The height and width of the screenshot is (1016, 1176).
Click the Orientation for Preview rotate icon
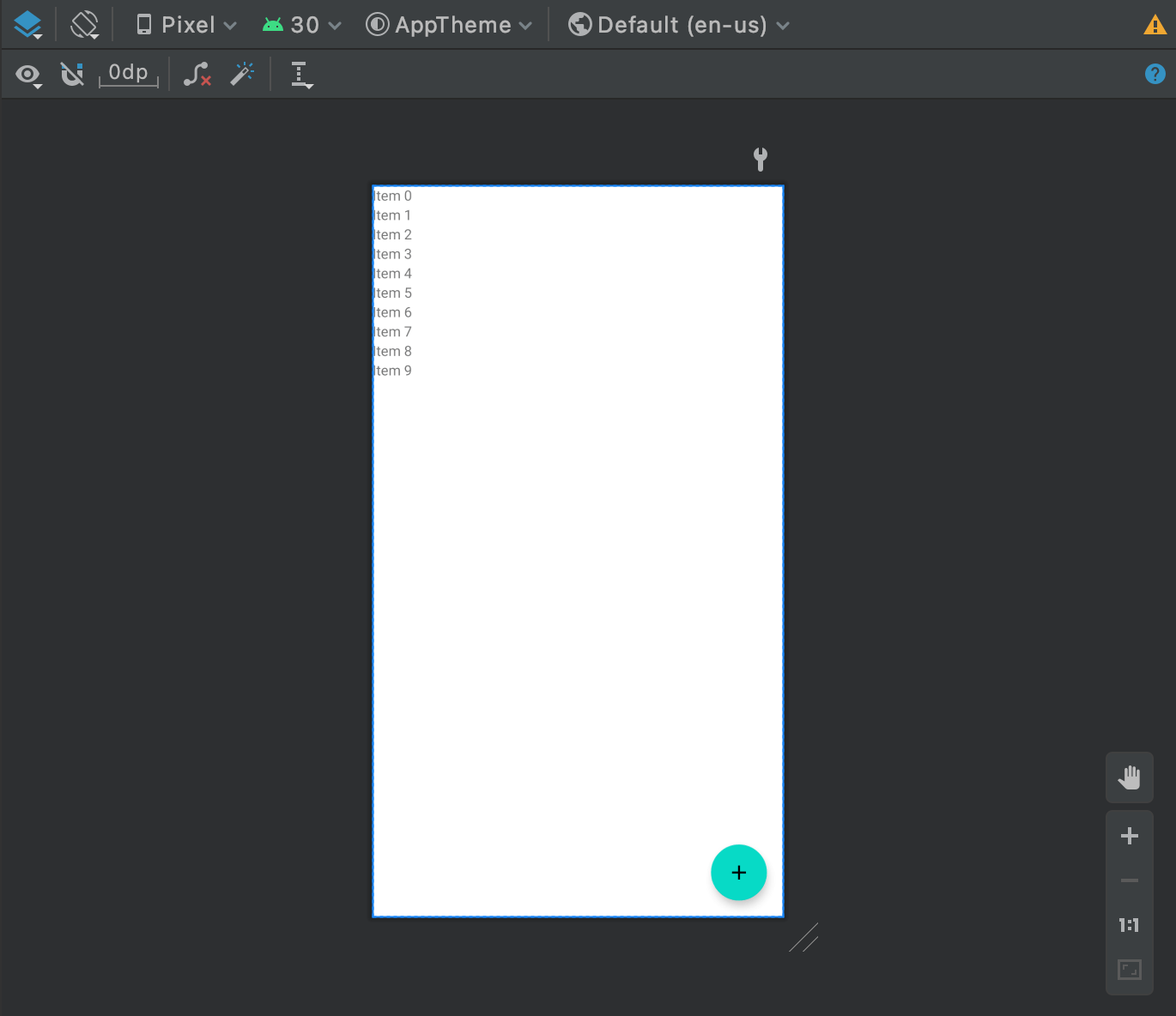(85, 25)
